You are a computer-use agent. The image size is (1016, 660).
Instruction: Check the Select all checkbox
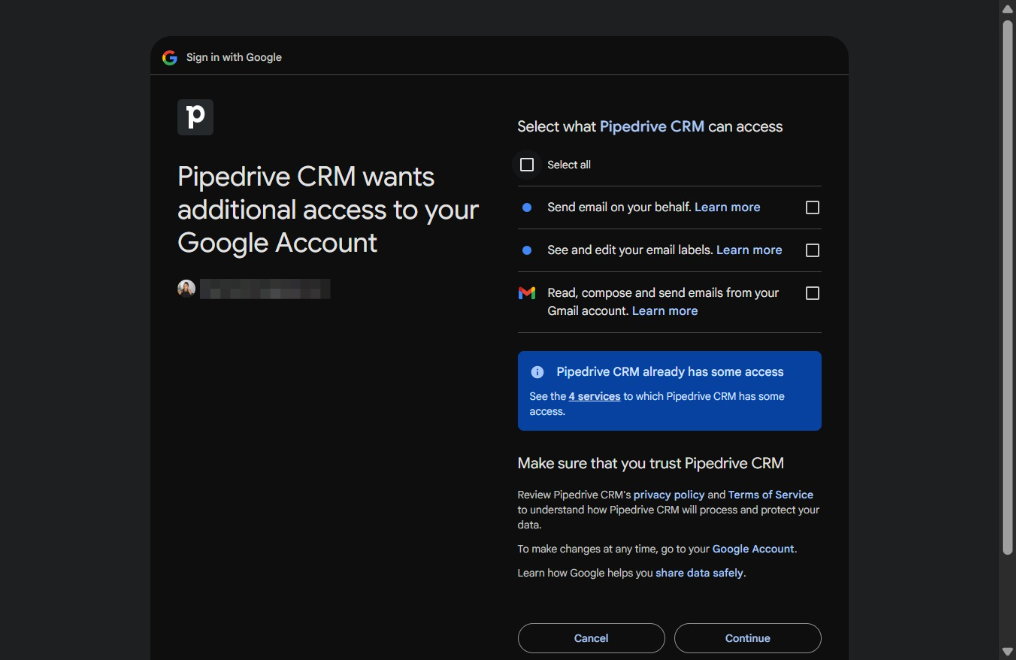[x=527, y=165]
